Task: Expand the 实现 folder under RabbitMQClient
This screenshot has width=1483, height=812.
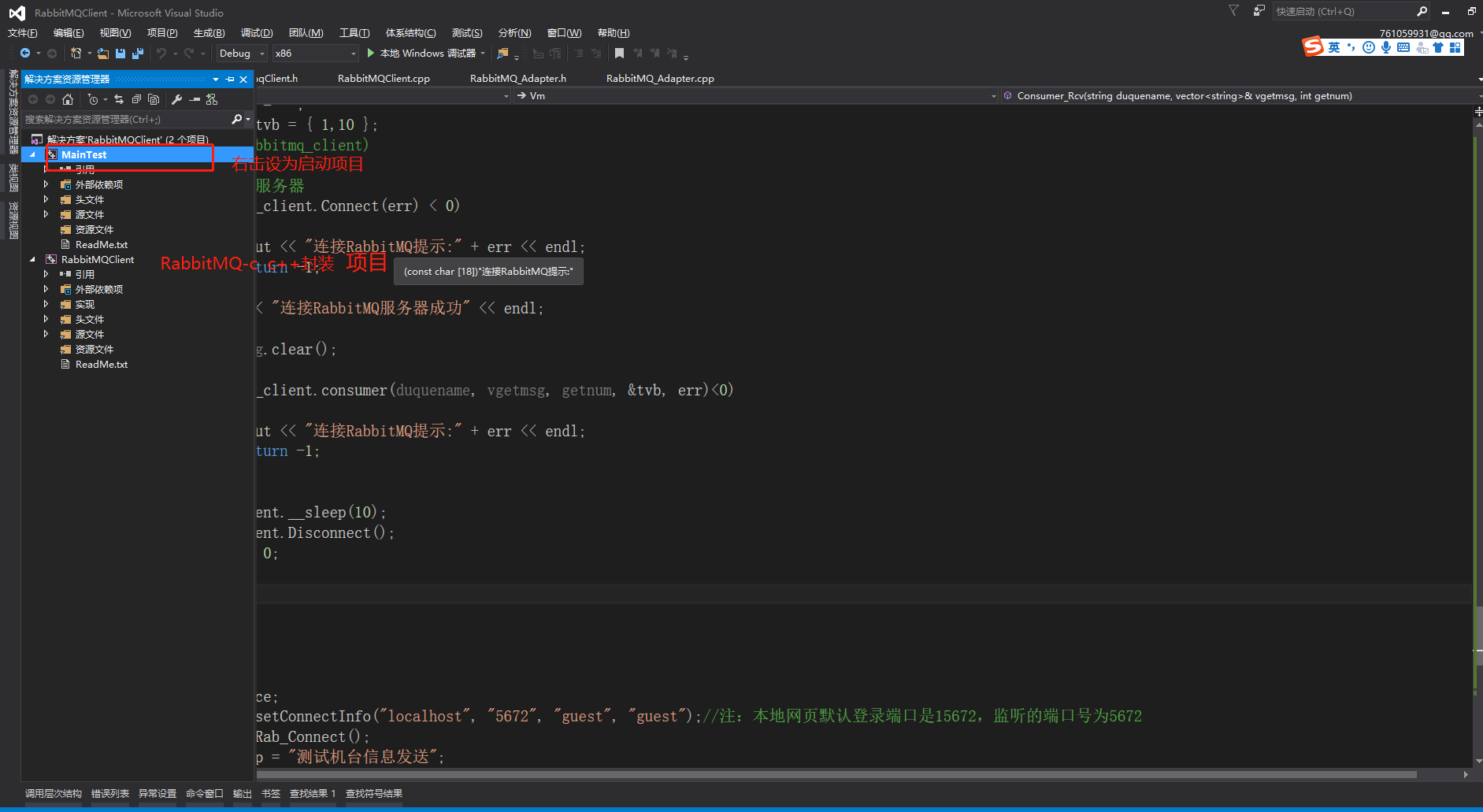Action: tap(46, 304)
